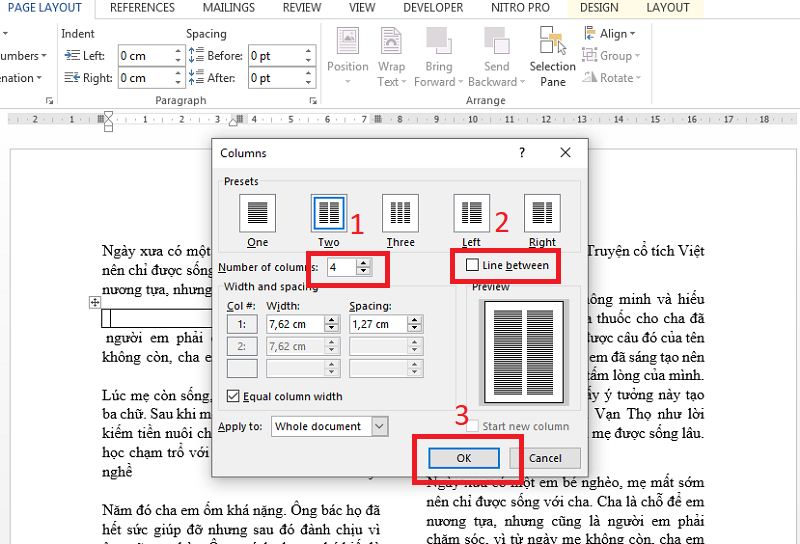Viewport: 800px width, 544px height.
Task: Open the Group dropdown
Action: [611, 56]
